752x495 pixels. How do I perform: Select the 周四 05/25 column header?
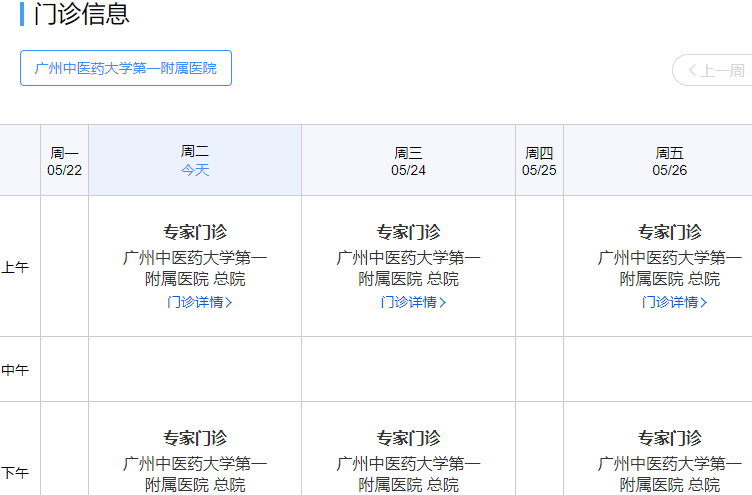[539, 161]
